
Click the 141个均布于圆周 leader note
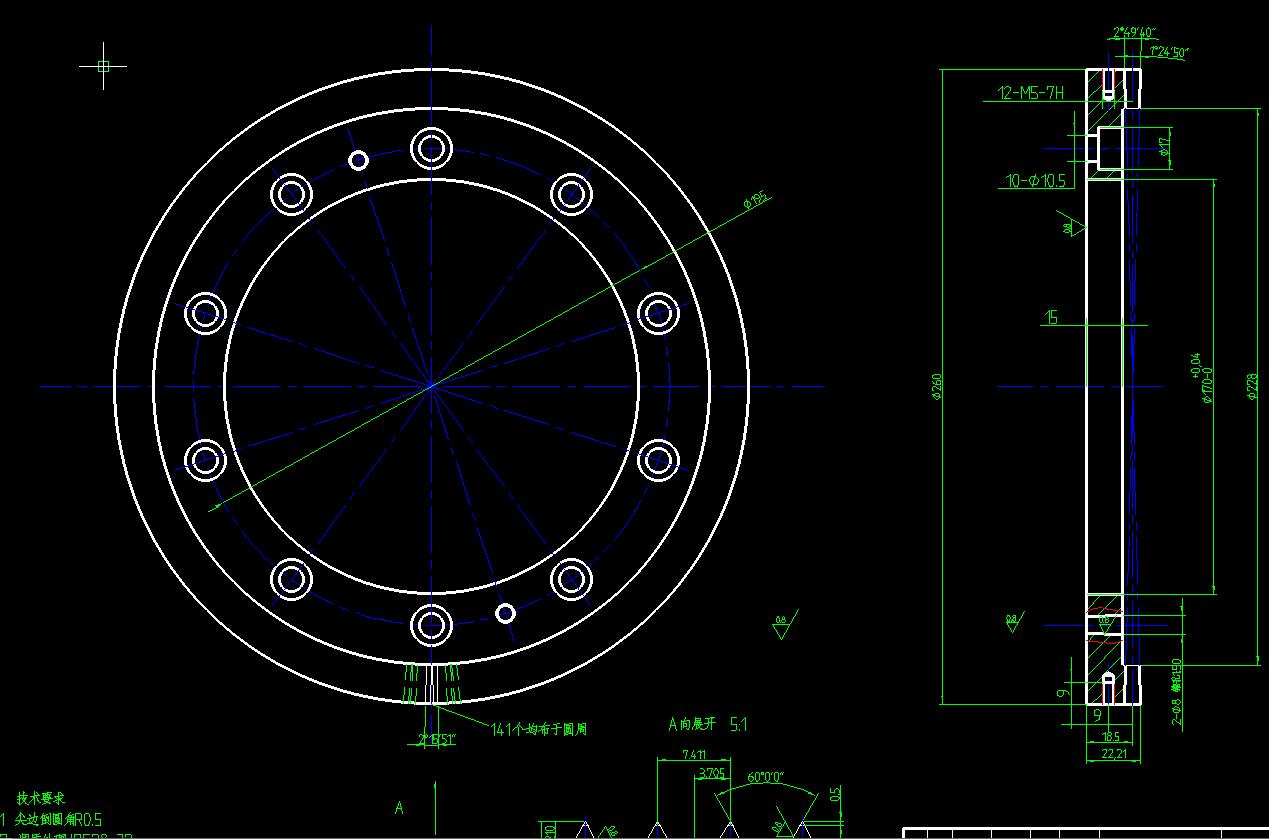click(x=539, y=729)
